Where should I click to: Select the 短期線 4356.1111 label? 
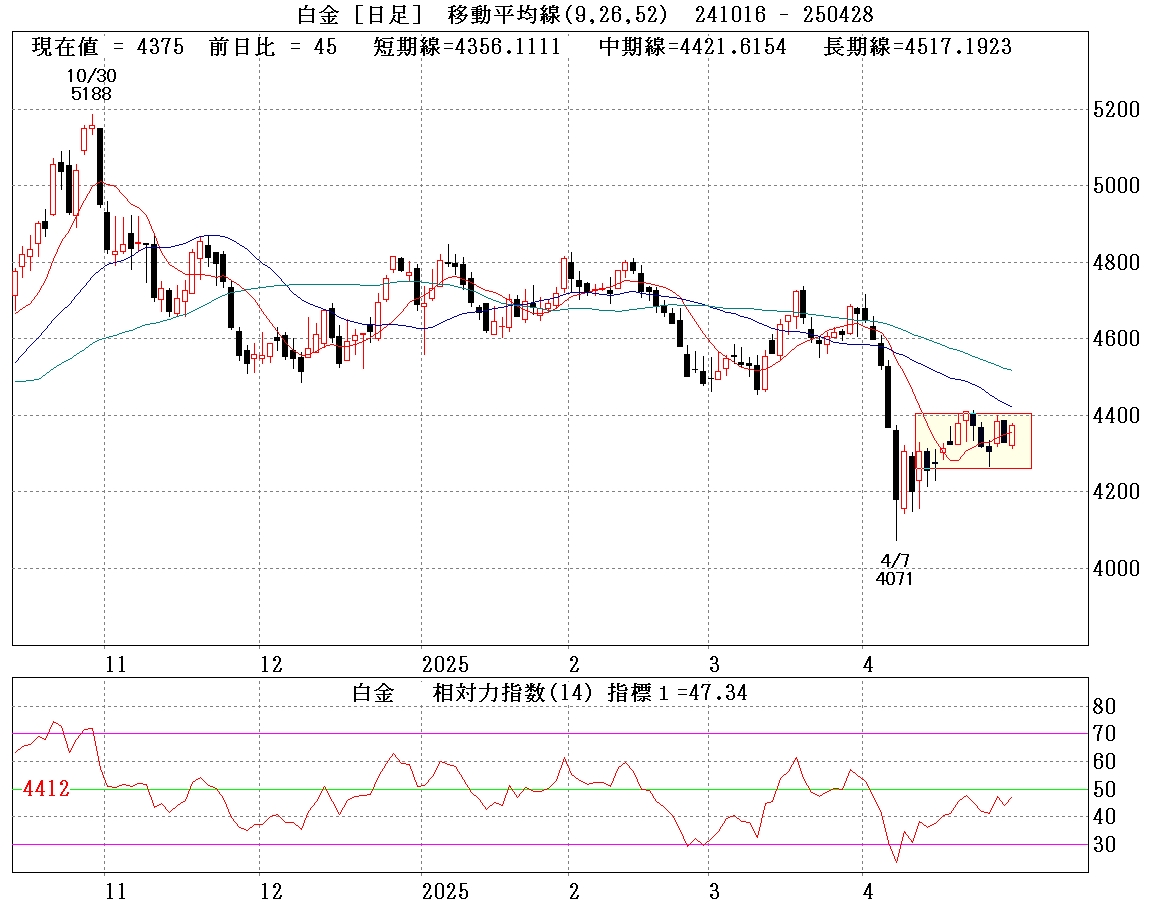466,47
